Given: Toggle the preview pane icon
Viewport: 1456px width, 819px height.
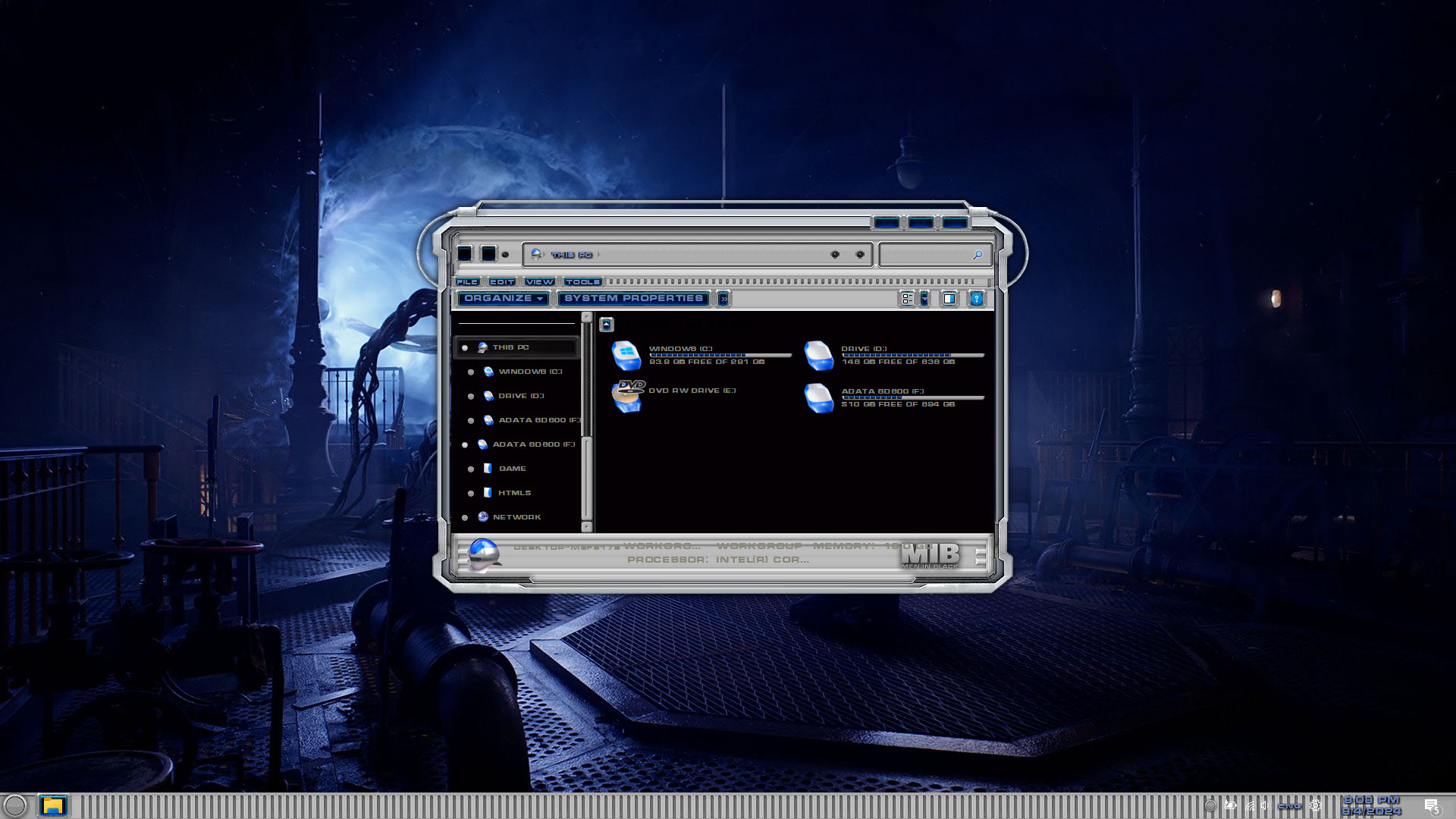Looking at the screenshot, I should 949,299.
